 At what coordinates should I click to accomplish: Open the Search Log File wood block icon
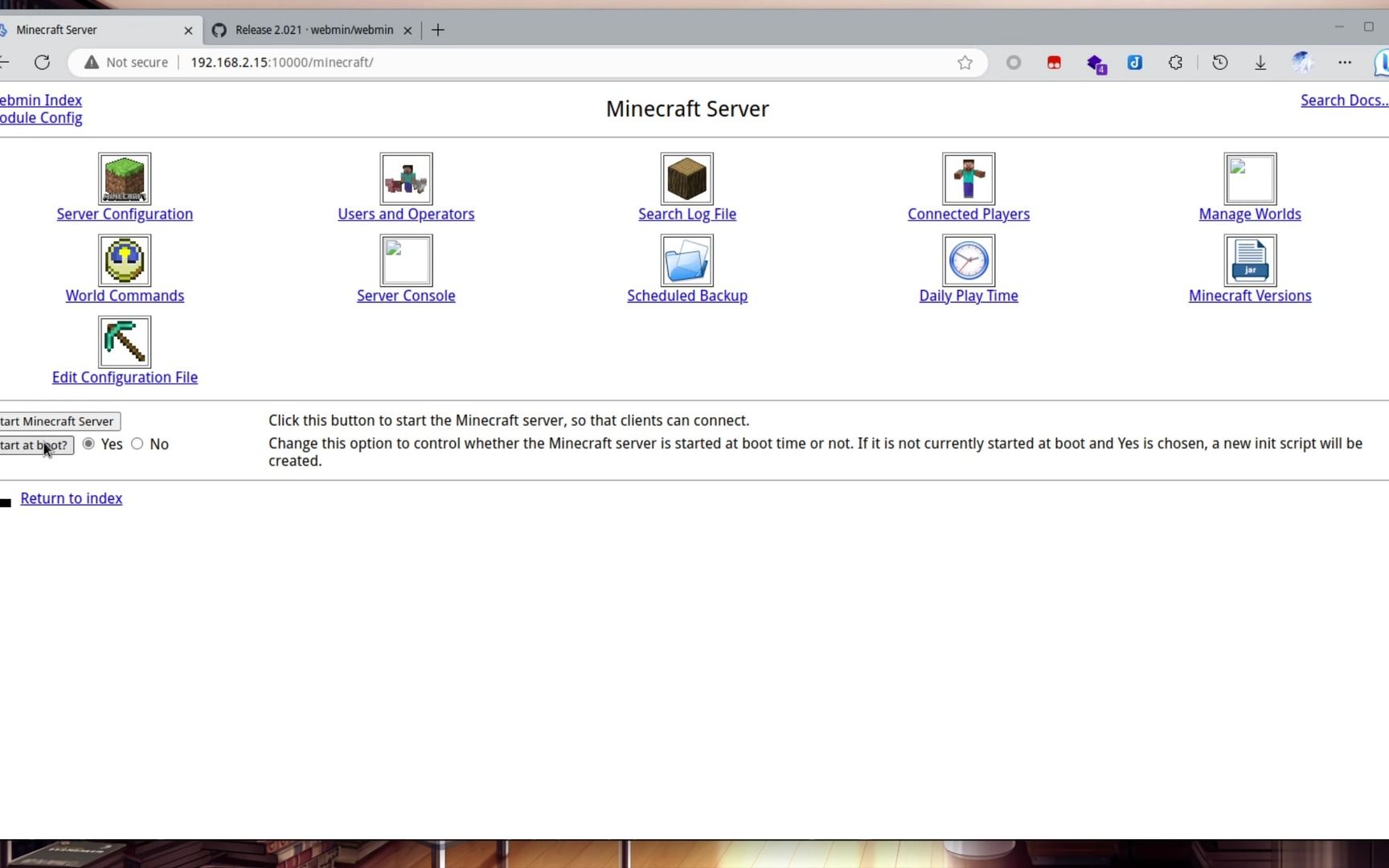pos(687,178)
